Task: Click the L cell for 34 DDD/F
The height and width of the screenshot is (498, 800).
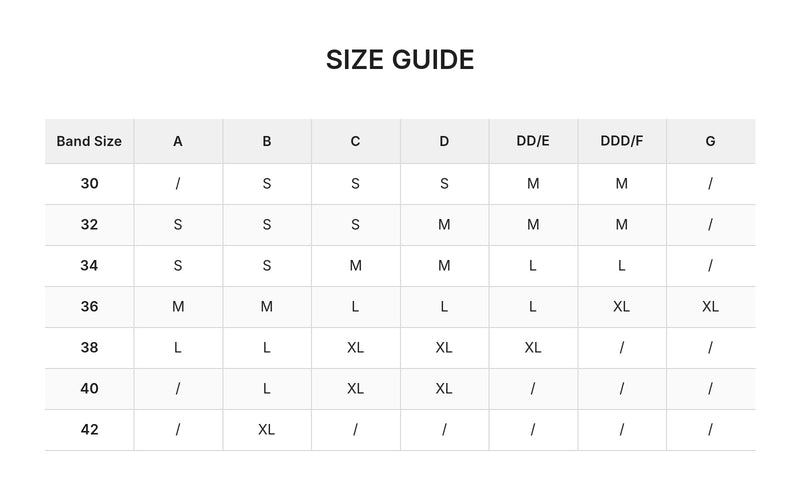Action: pos(622,266)
